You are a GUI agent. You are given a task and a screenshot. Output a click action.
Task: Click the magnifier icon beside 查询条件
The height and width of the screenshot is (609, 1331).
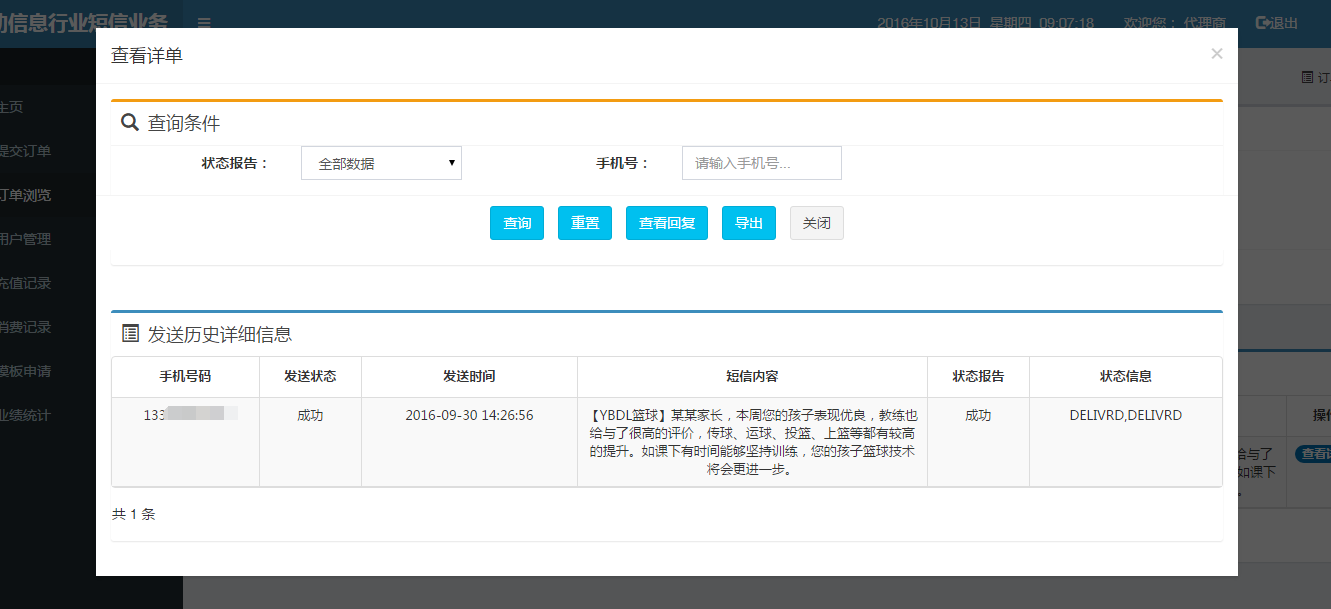[x=130, y=123]
